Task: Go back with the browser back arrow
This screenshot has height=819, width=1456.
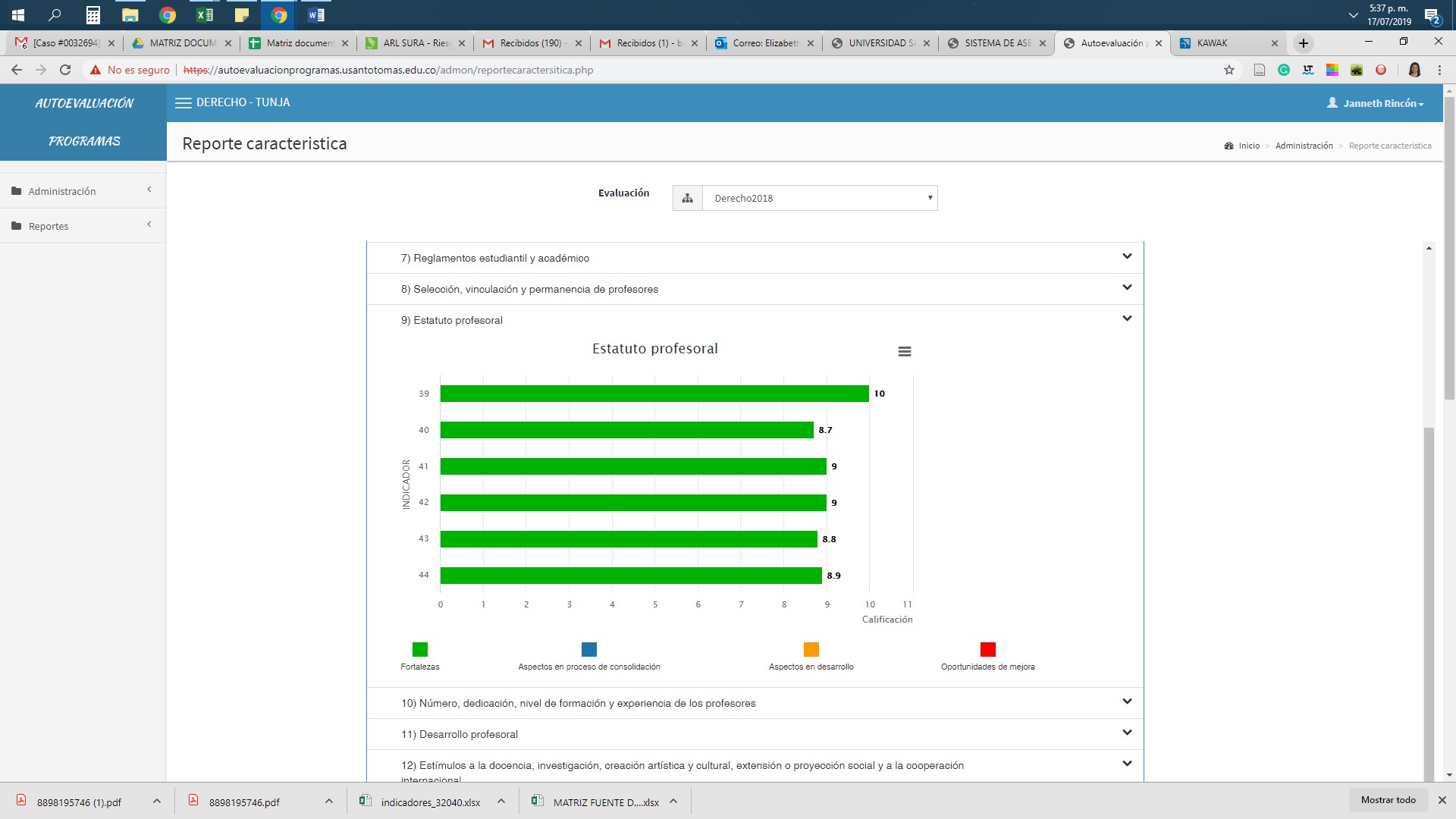Action: pos(17,70)
